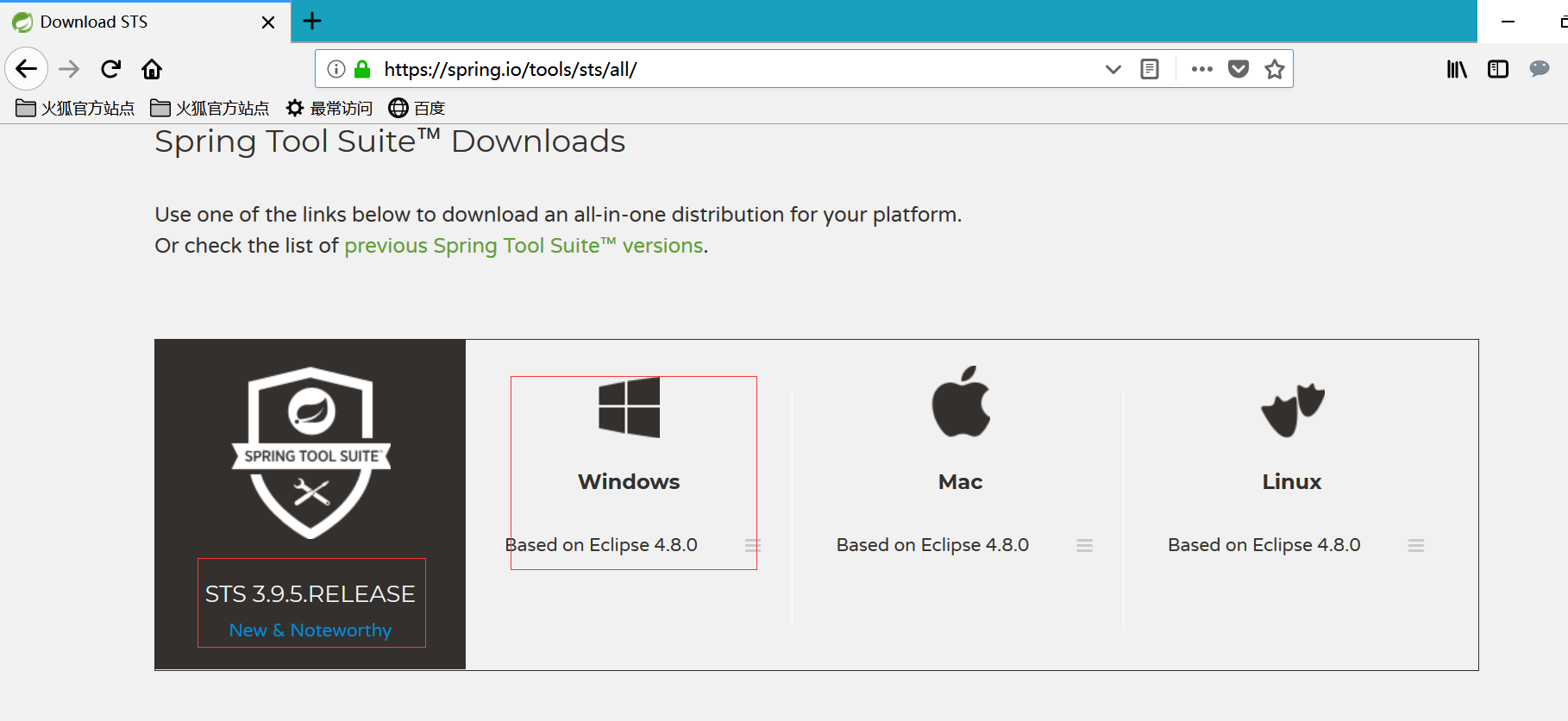Go to the browser home page icon
This screenshot has height=721, width=1568.
tap(152, 69)
